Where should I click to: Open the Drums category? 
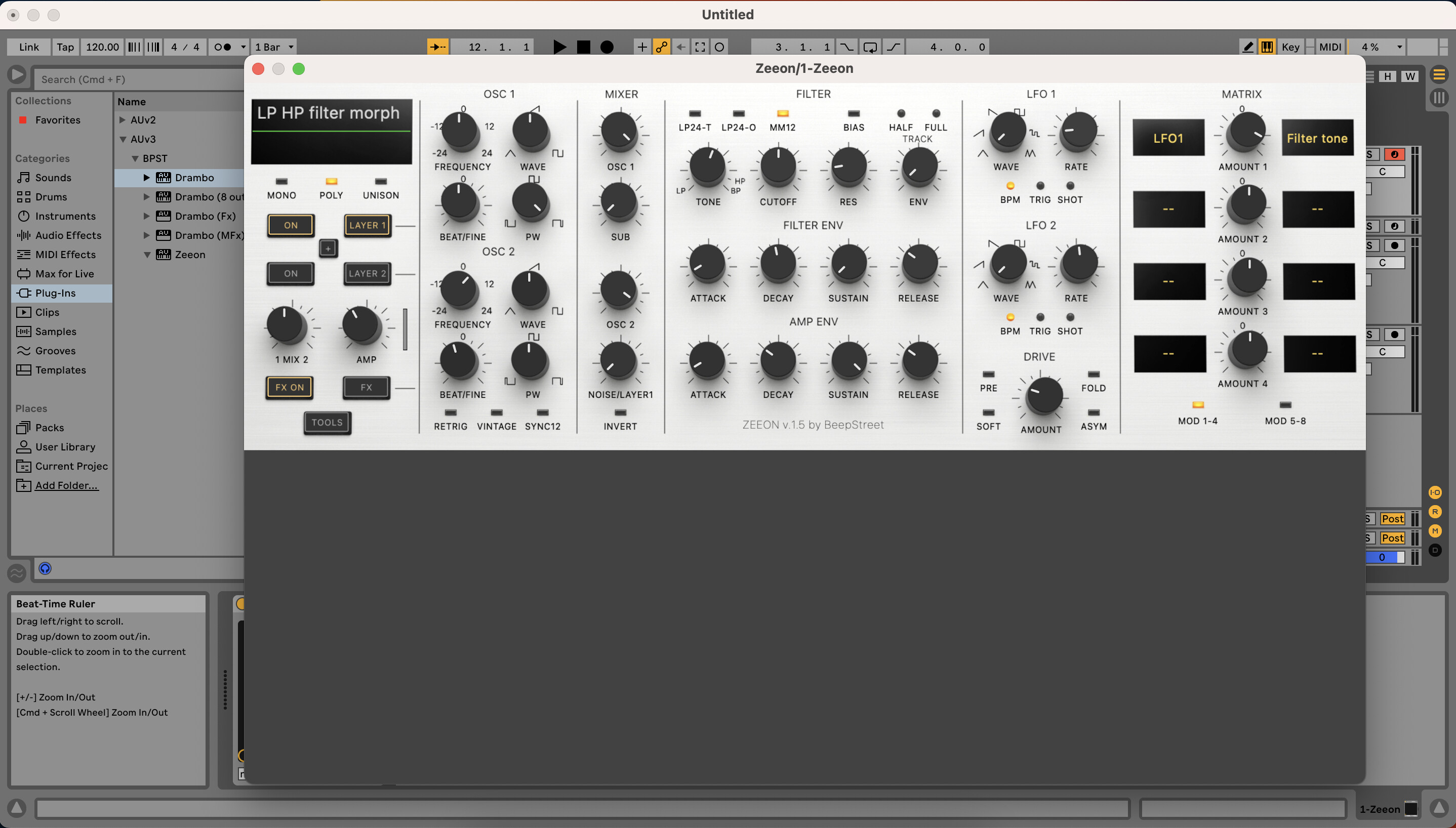51,197
